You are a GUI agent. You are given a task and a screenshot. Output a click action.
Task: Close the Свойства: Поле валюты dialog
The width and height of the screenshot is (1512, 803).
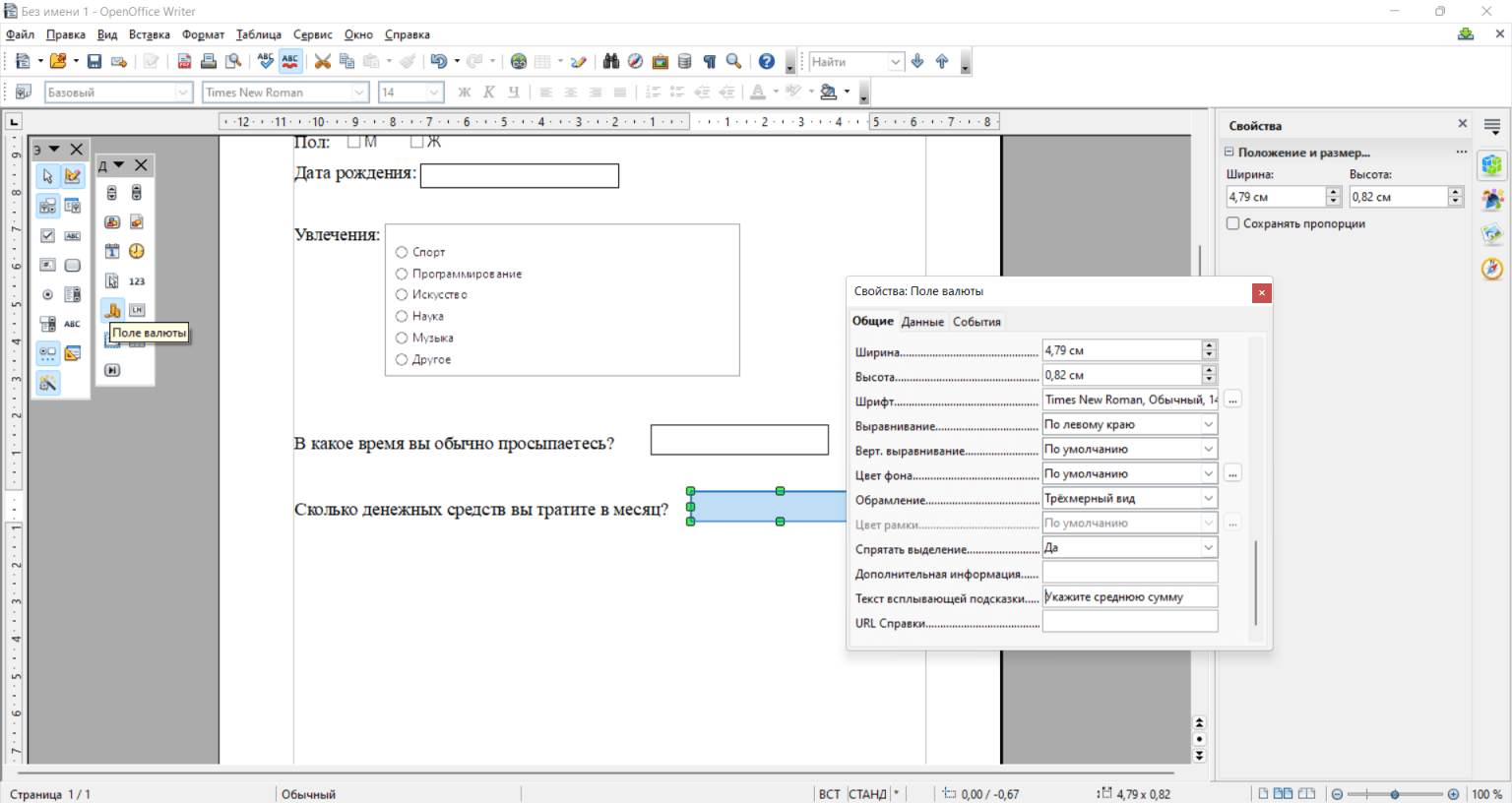pos(1261,292)
